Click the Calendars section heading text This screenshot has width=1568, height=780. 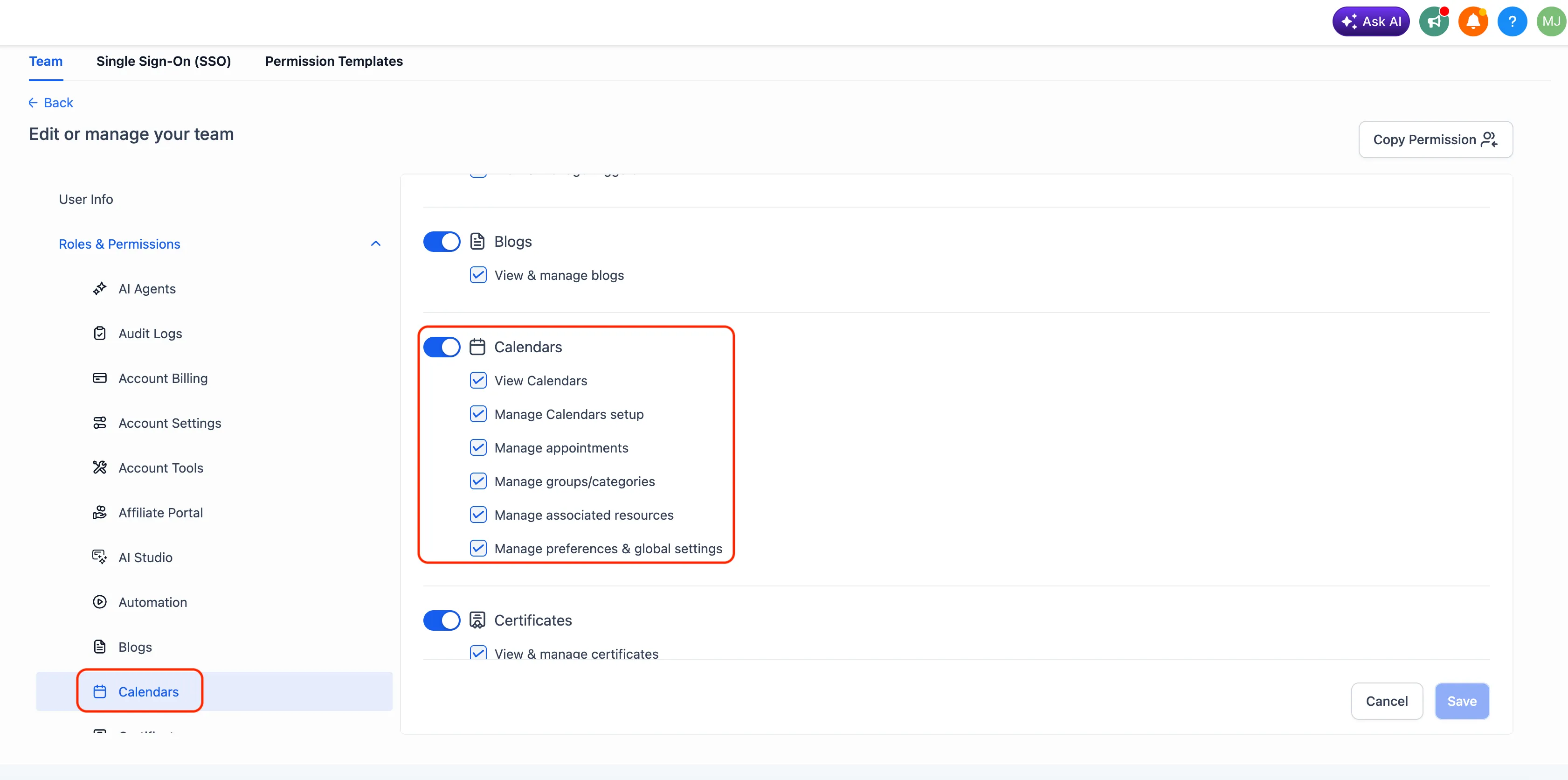coord(528,347)
